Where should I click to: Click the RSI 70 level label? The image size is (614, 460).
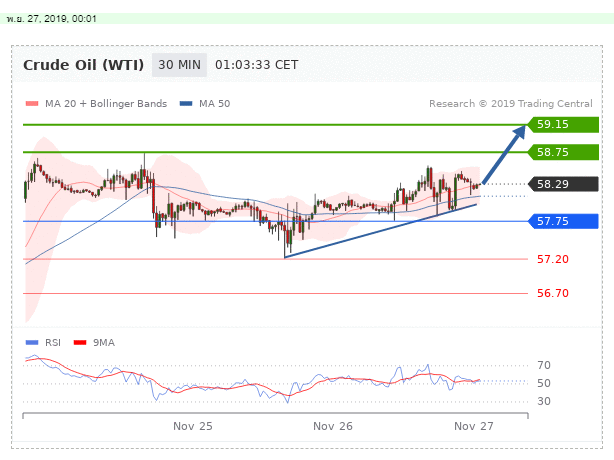[544, 365]
